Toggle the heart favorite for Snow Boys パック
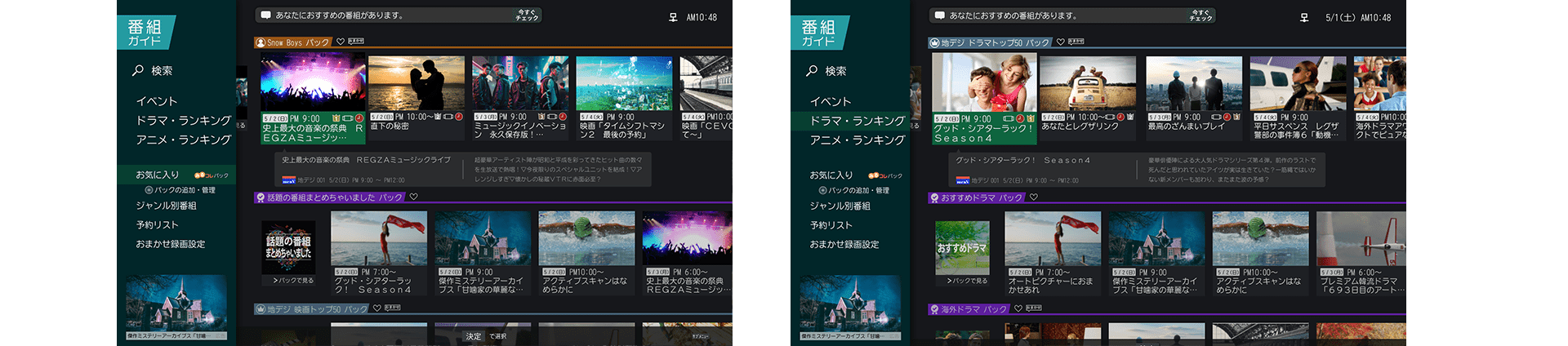 (341, 42)
